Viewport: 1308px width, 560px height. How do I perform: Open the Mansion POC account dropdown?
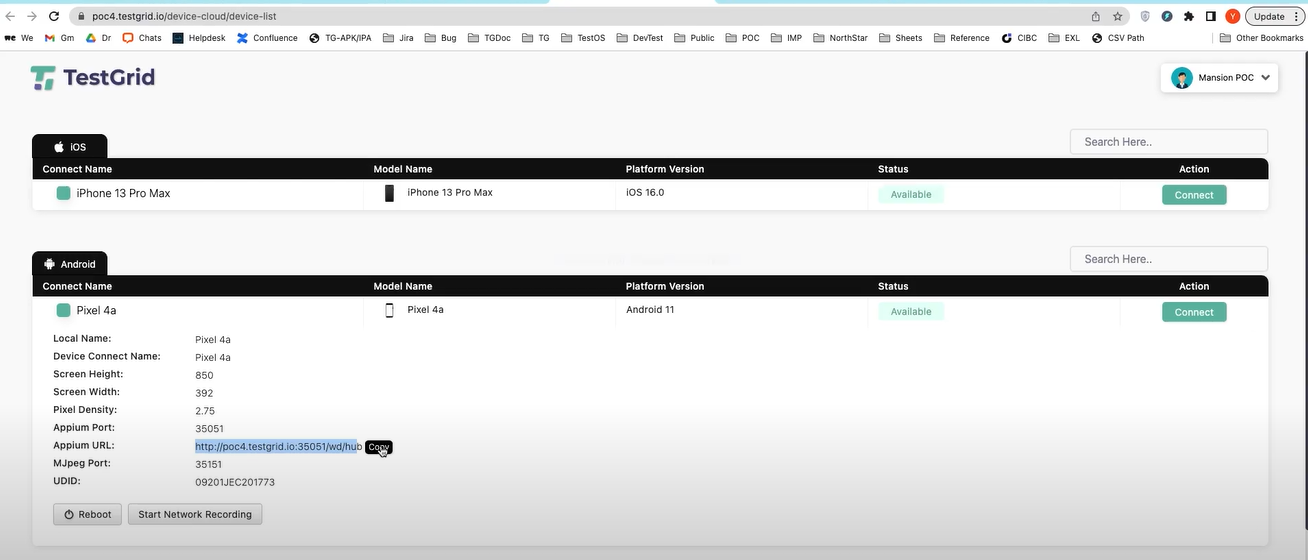pyautogui.click(x=1219, y=78)
